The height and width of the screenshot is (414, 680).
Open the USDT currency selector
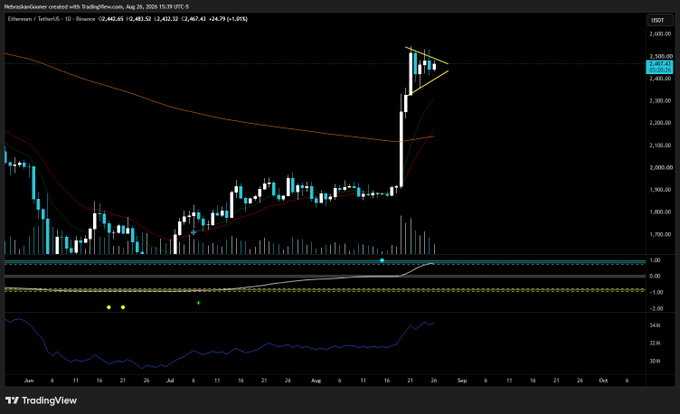pyautogui.click(x=660, y=20)
